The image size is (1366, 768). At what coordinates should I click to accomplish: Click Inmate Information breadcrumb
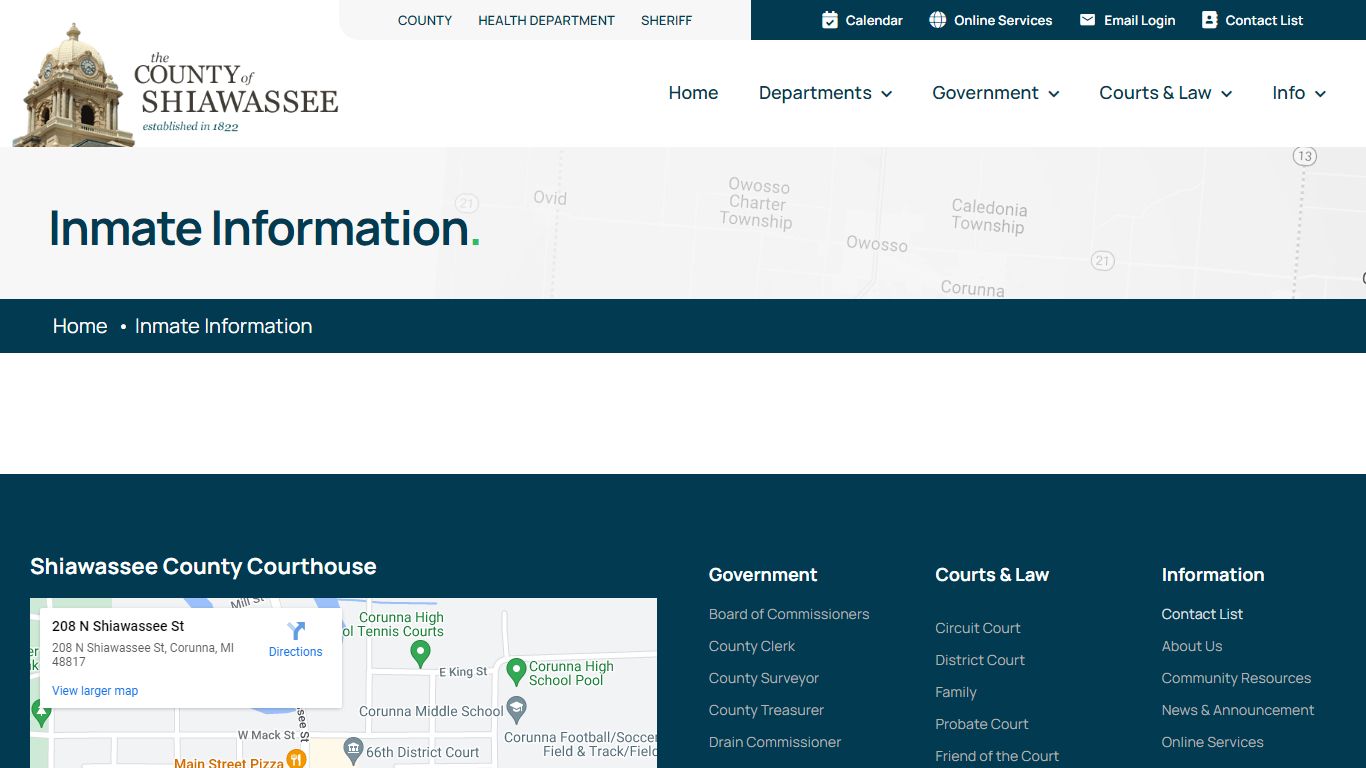tap(223, 326)
